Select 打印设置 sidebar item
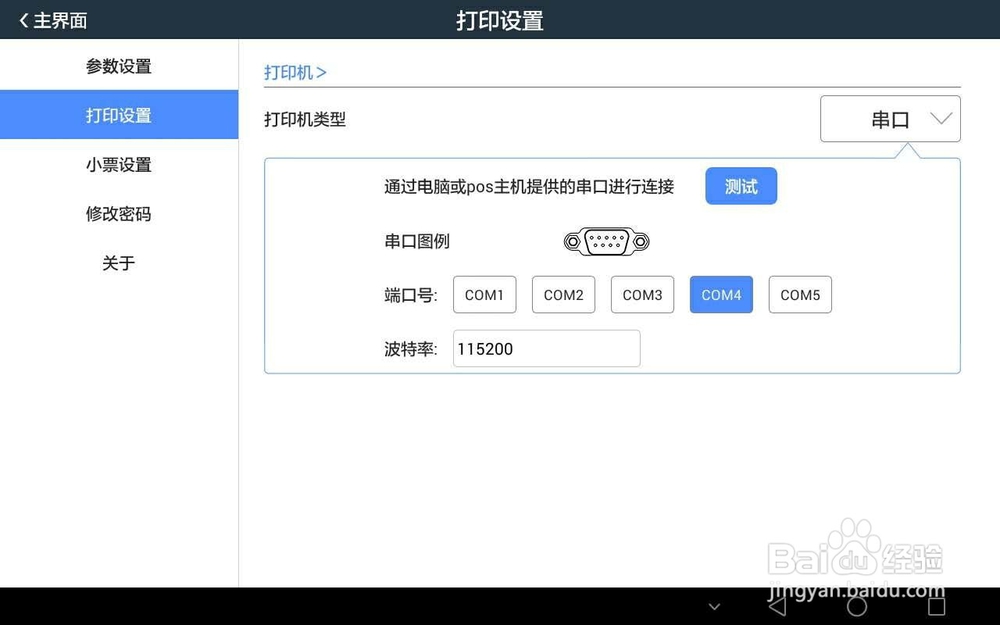Viewport: 1000px width, 625px height. tap(119, 115)
